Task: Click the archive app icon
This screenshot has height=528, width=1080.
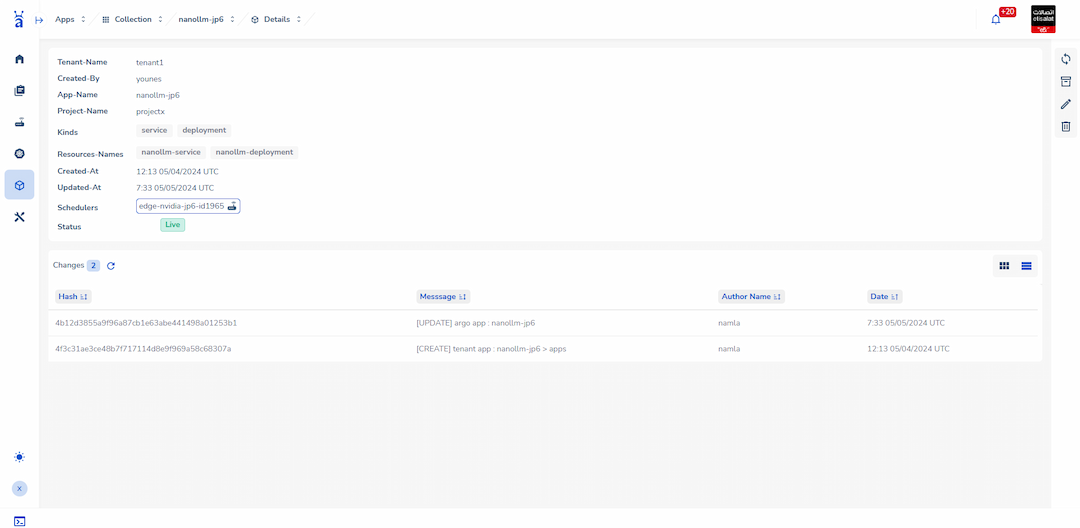Action: (1065, 82)
